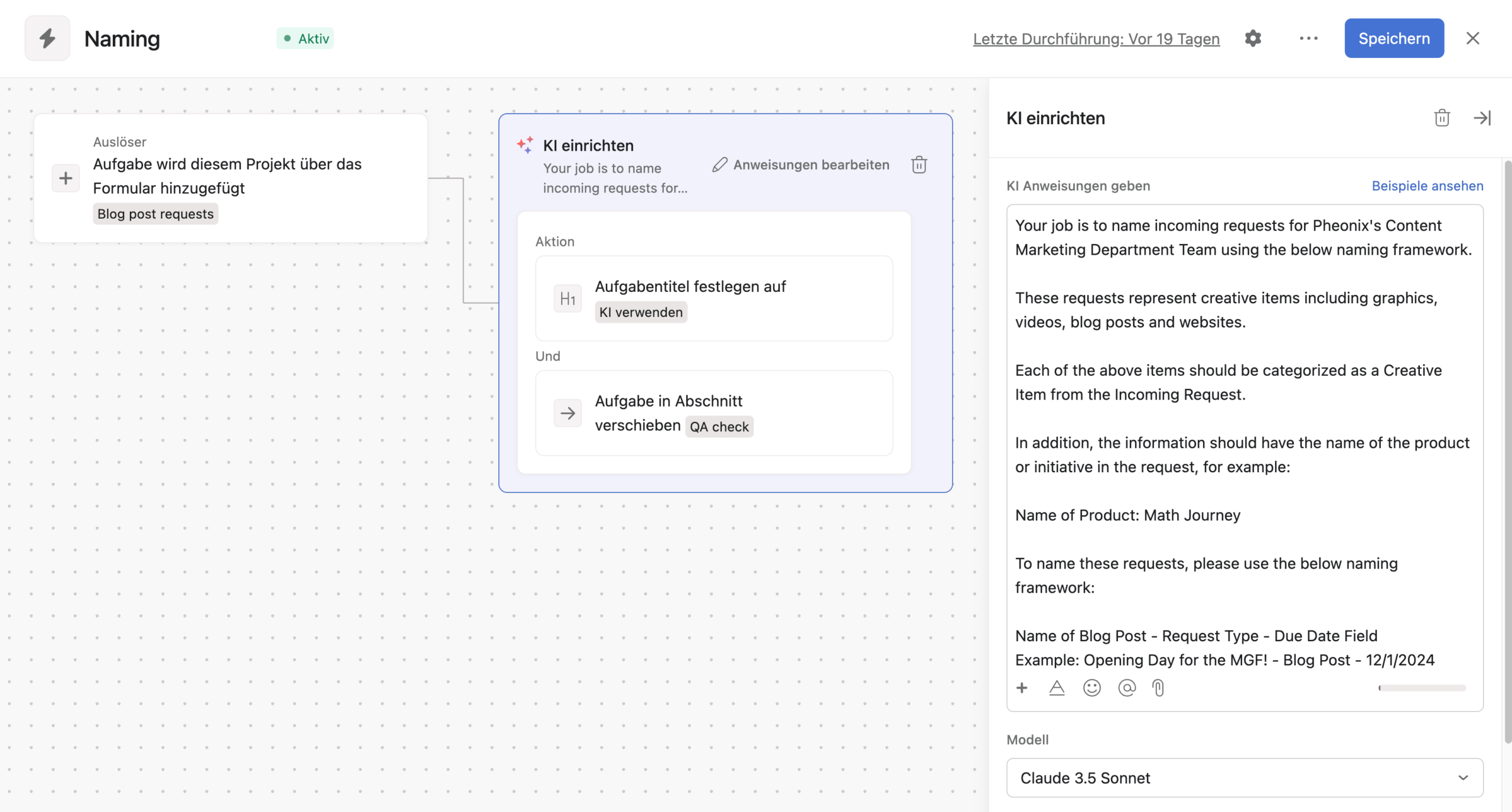Click trash icon in KI einrichten card

tap(919, 165)
